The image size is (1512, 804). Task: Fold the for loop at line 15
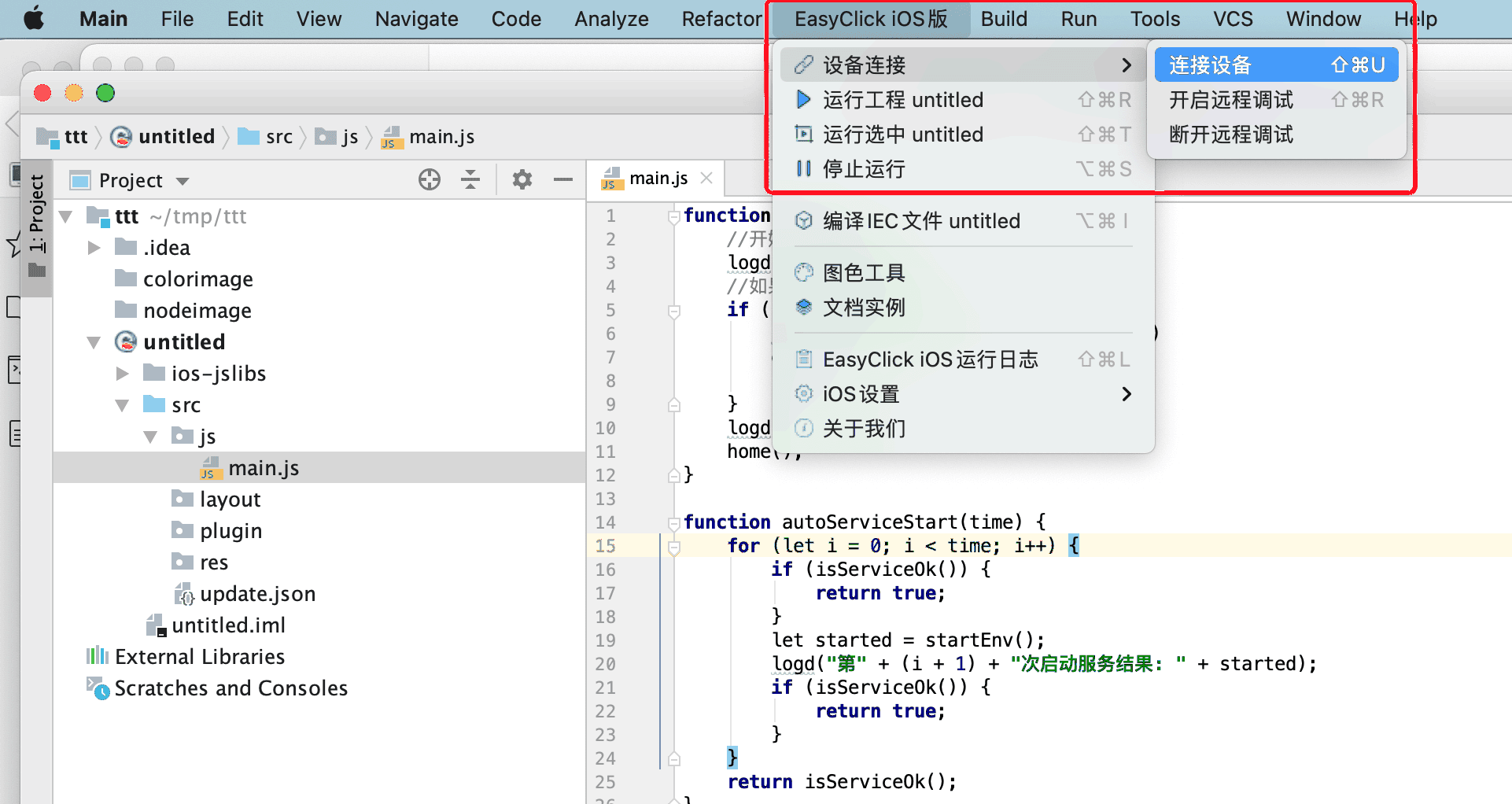674,546
